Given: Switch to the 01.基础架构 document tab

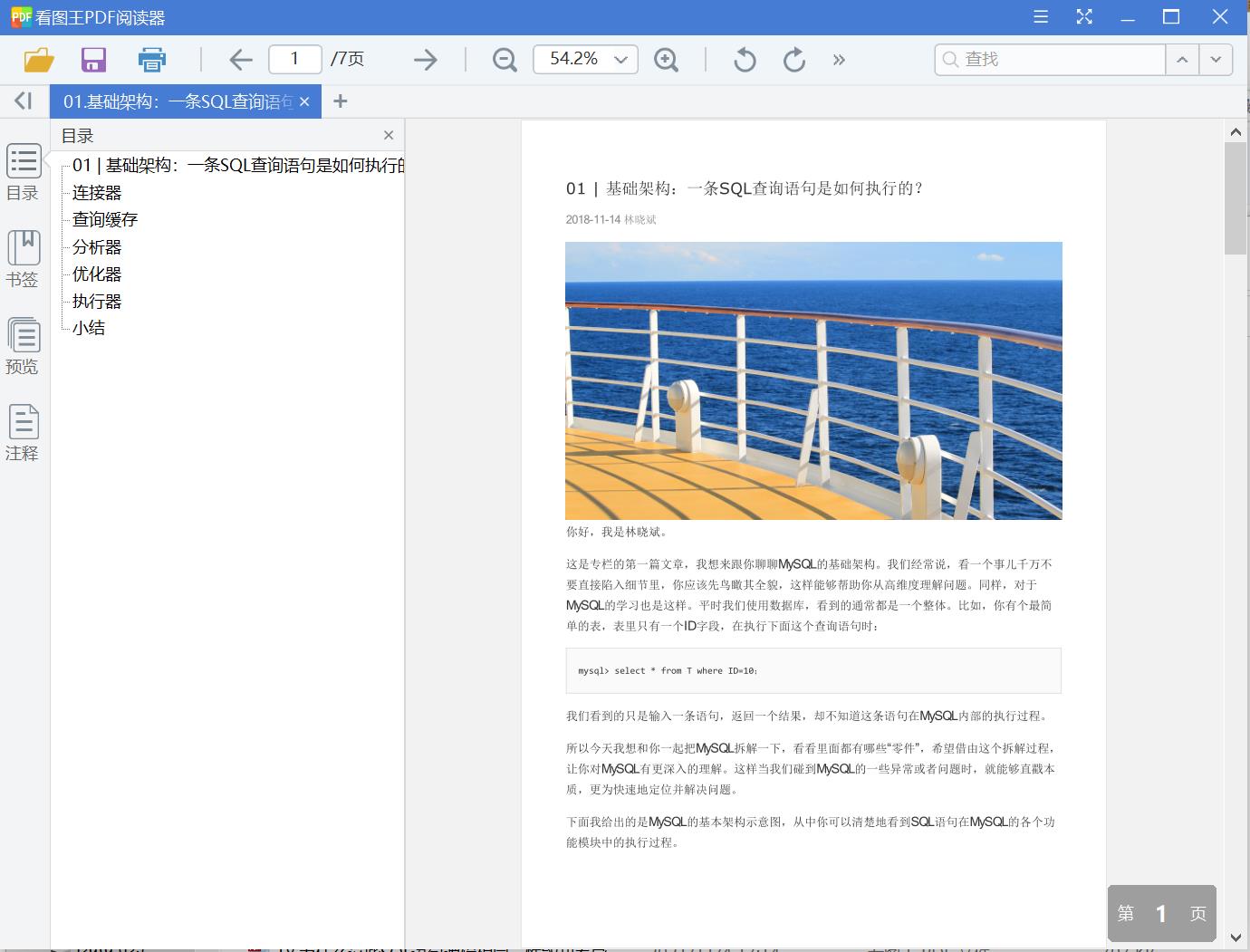Looking at the screenshot, I should [x=172, y=101].
